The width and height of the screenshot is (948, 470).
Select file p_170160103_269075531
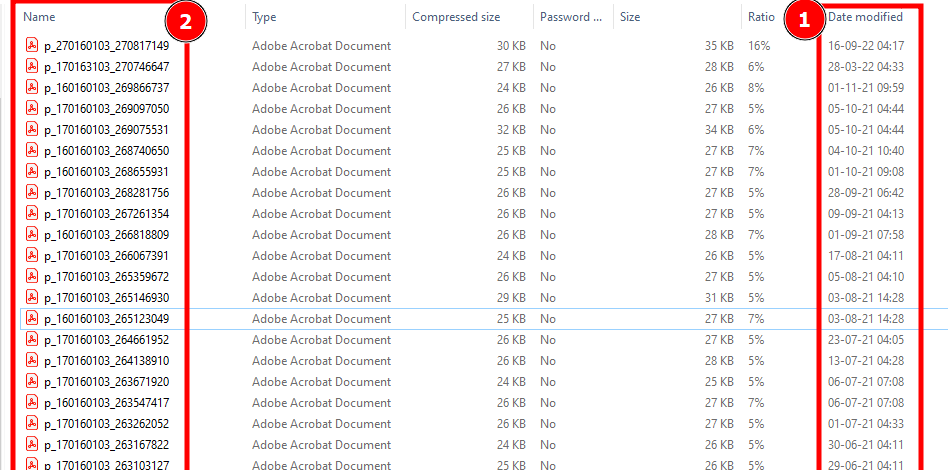[106, 130]
